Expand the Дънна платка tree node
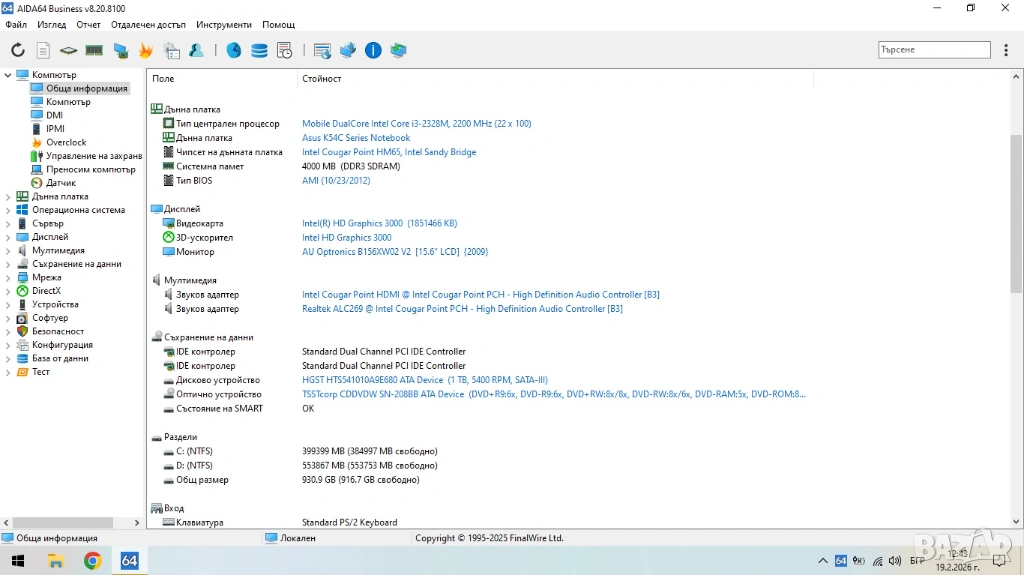 (x=8, y=197)
